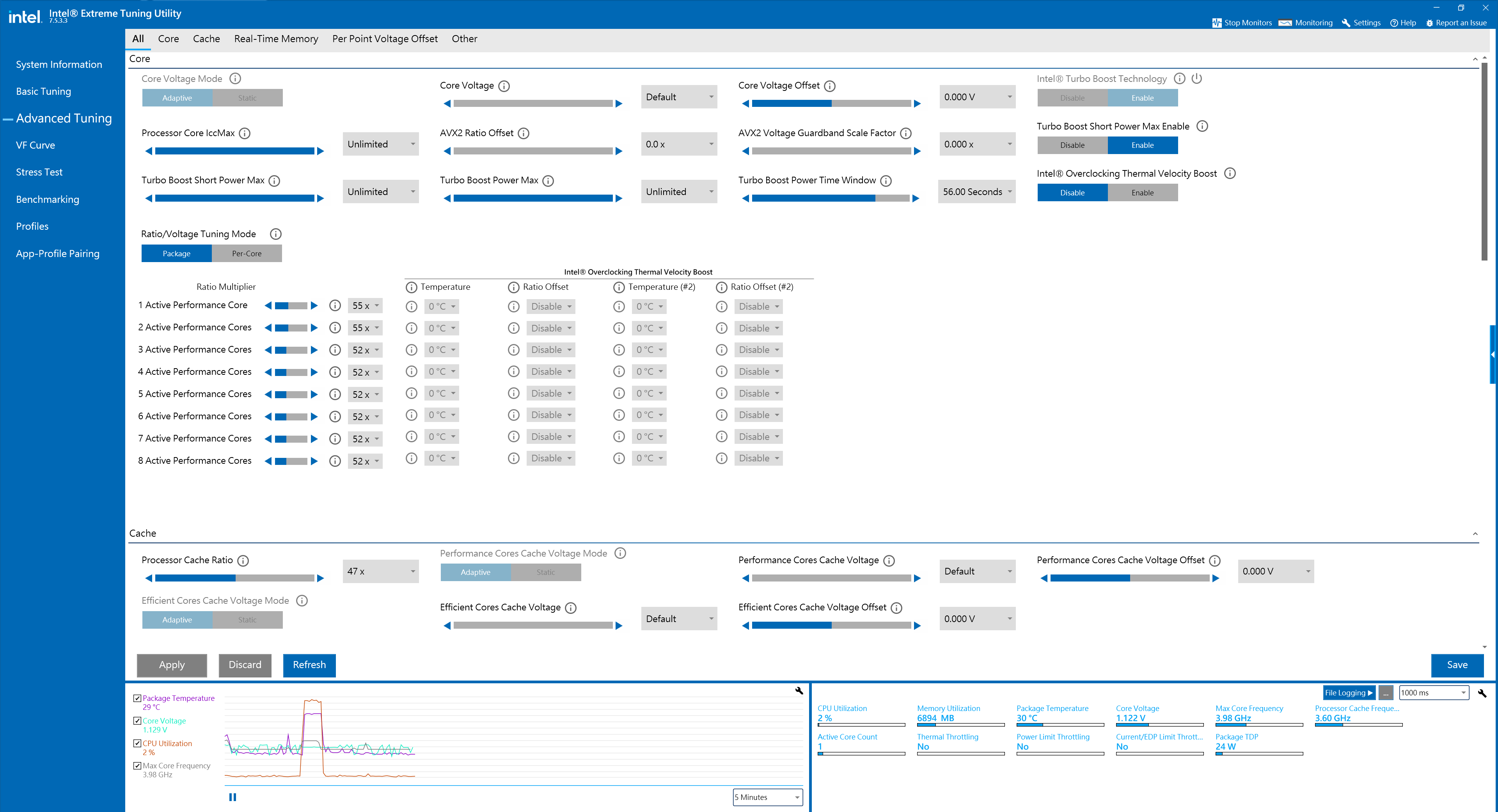Switch to the Per Point Voltage Offset tab
The height and width of the screenshot is (812, 1498).
pos(384,39)
